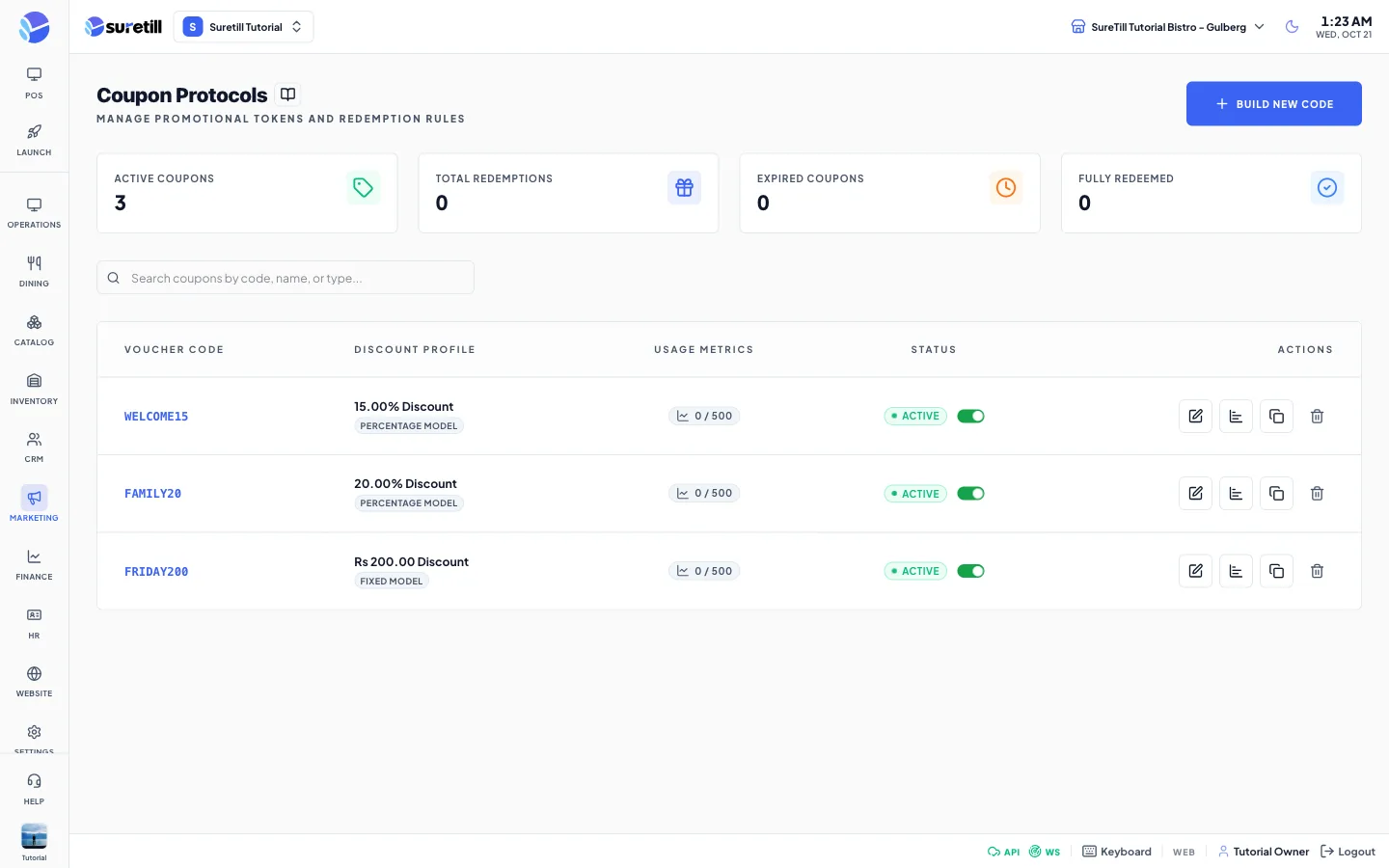Copy the FAMILY20 coupon

[x=1276, y=493]
